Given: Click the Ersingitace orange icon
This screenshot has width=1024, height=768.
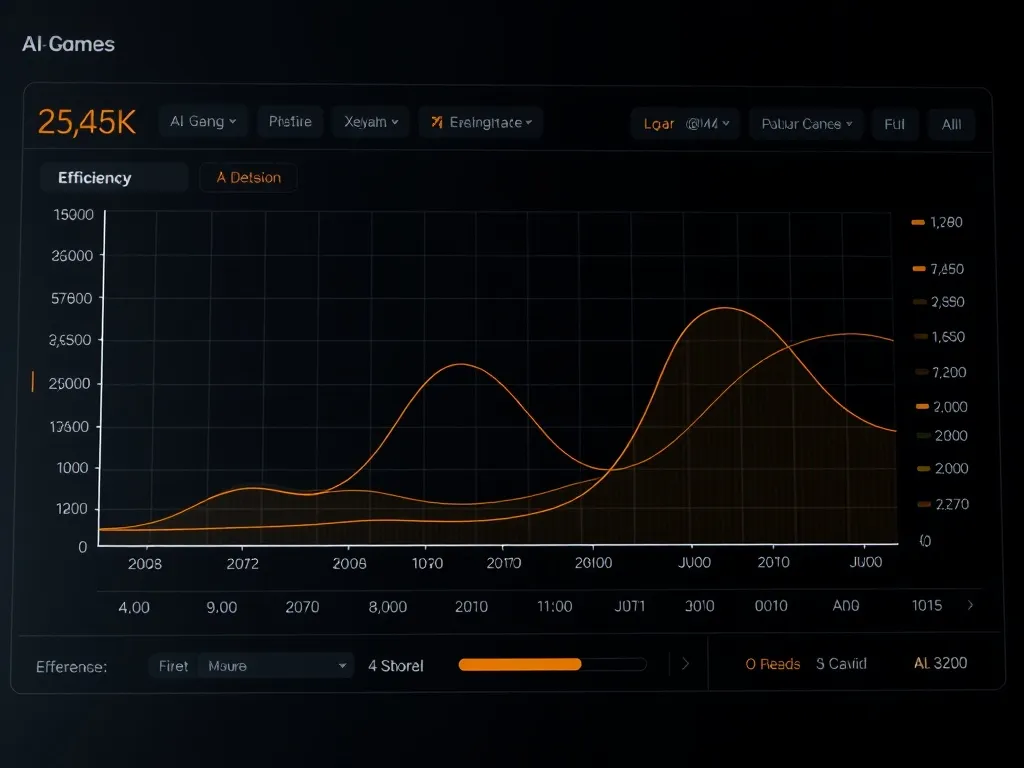Looking at the screenshot, I should (x=437, y=122).
